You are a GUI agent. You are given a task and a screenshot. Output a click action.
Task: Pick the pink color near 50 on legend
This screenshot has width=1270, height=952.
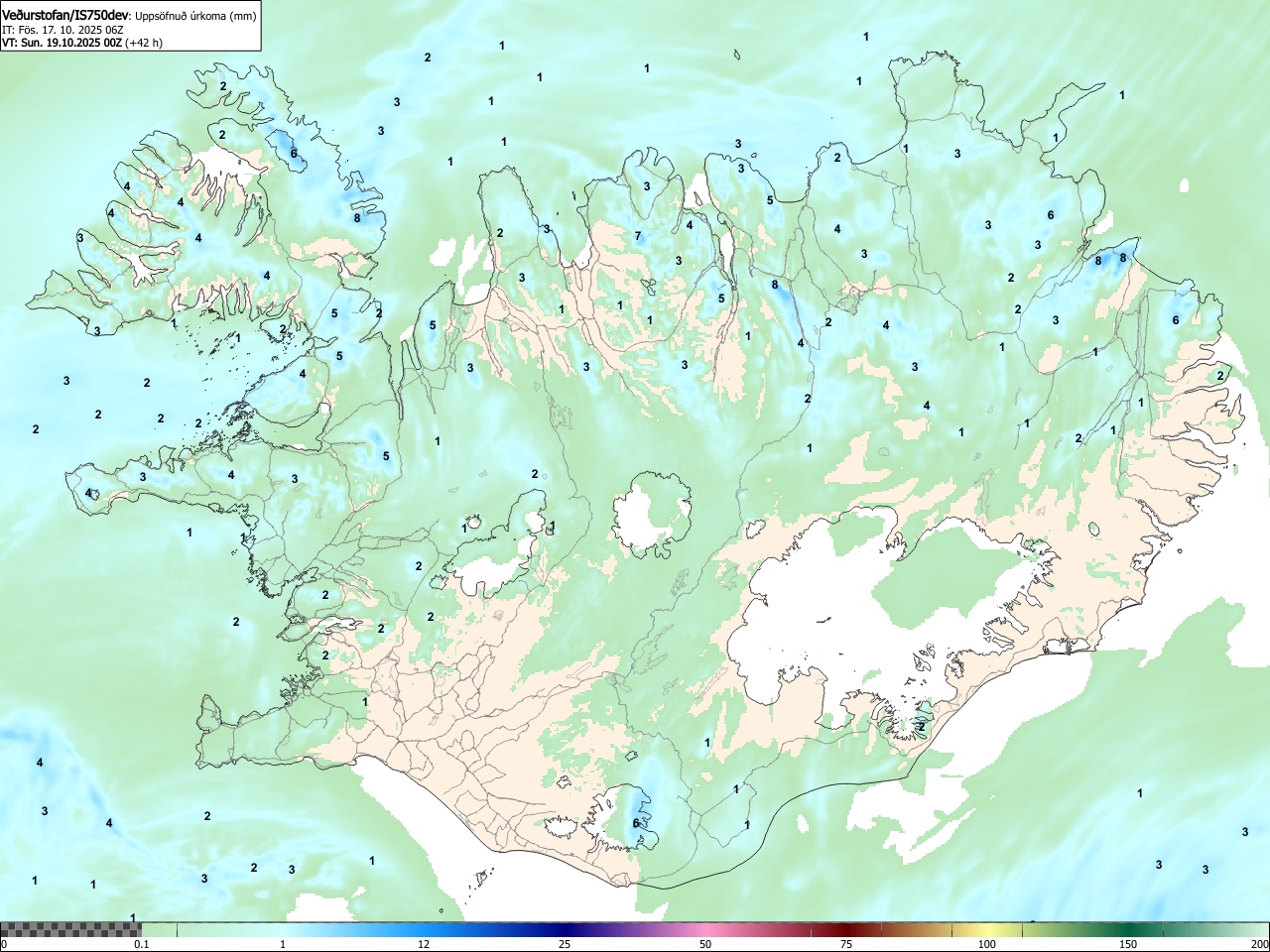(x=705, y=929)
